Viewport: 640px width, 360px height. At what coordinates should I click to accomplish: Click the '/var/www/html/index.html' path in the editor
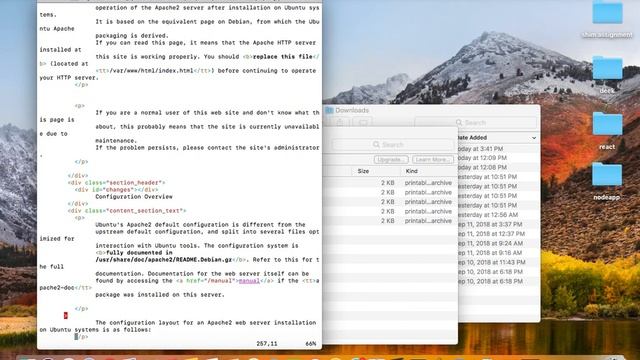(151, 71)
